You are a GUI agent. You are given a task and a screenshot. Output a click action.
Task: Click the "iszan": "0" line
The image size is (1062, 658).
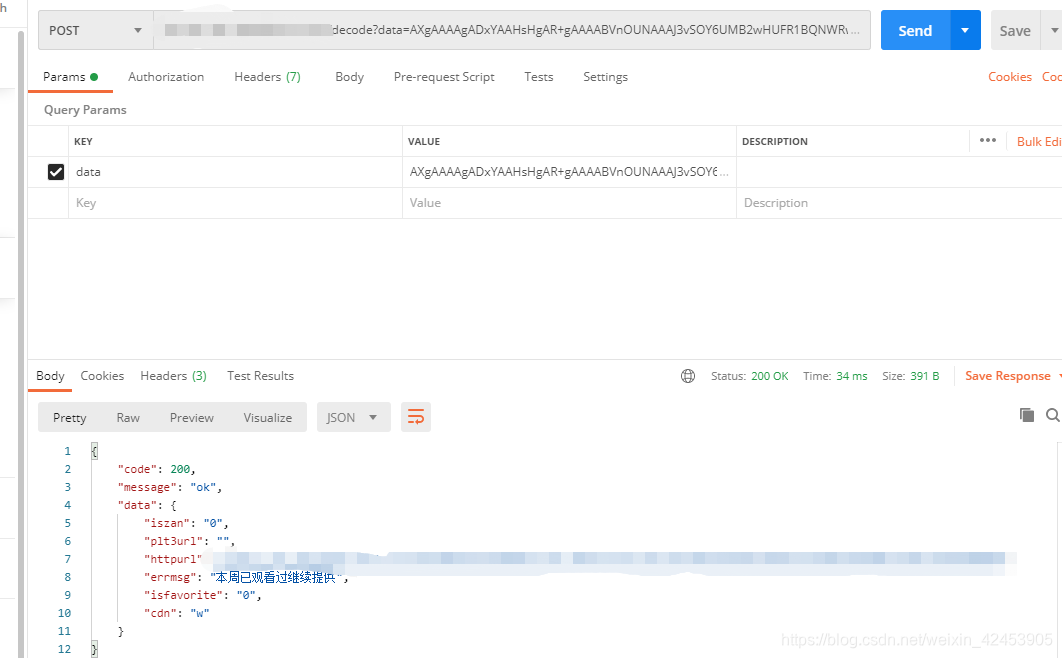click(x=186, y=523)
